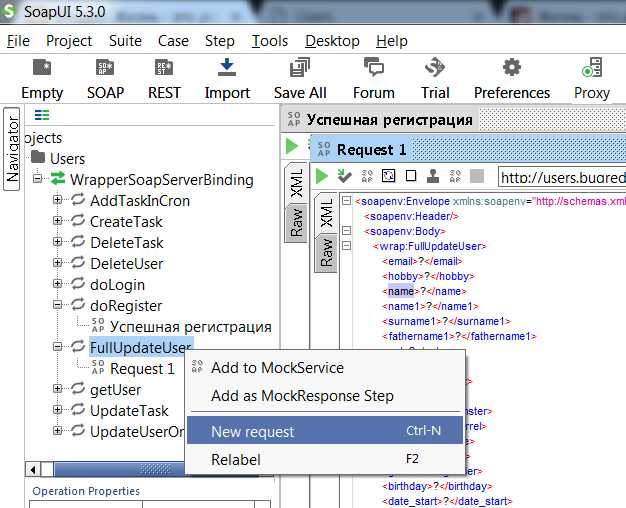Click the gray cancel square in request toolbar

click(x=477, y=176)
